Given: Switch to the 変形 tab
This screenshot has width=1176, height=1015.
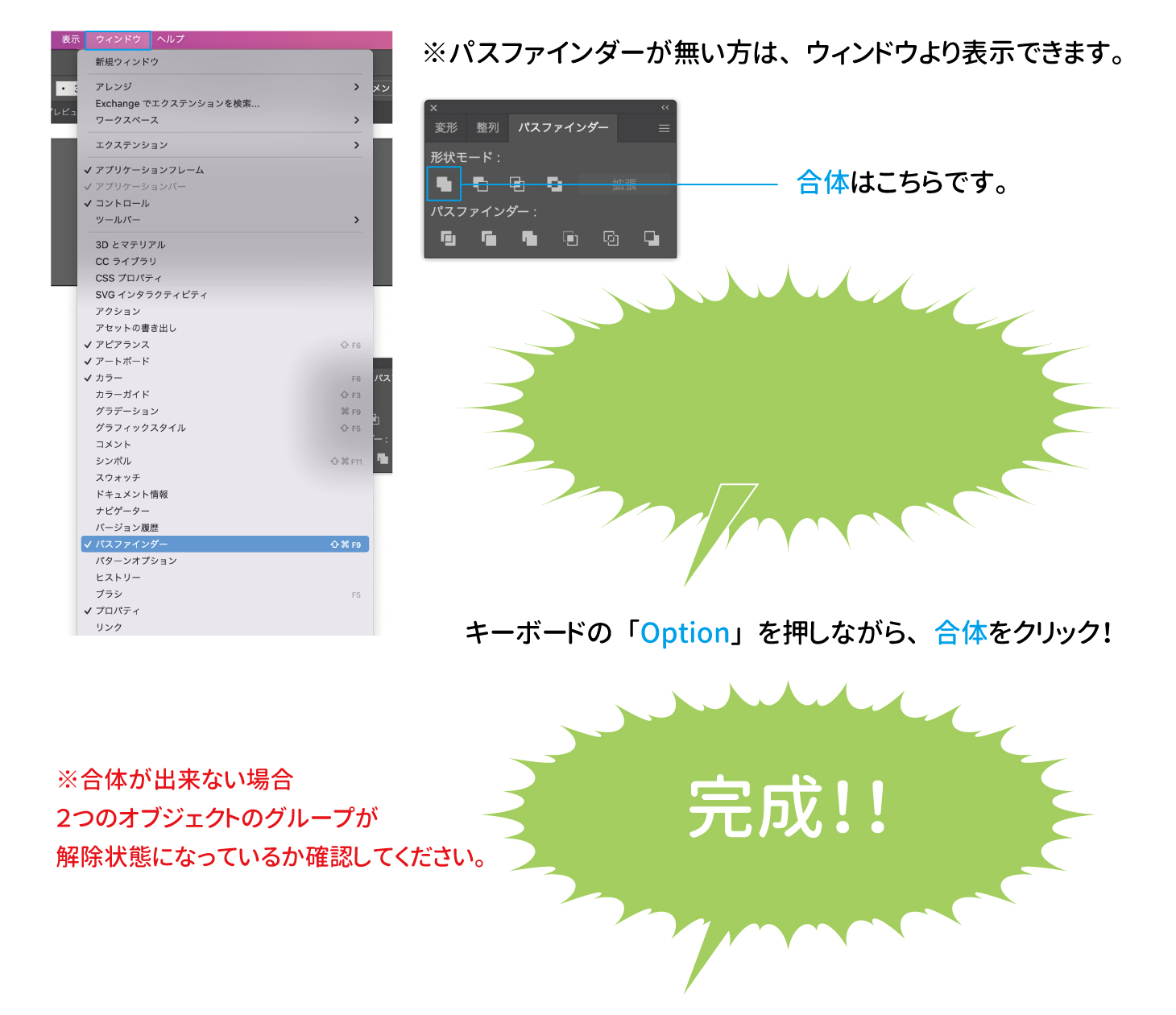Looking at the screenshot, I should tap(446, 127).
